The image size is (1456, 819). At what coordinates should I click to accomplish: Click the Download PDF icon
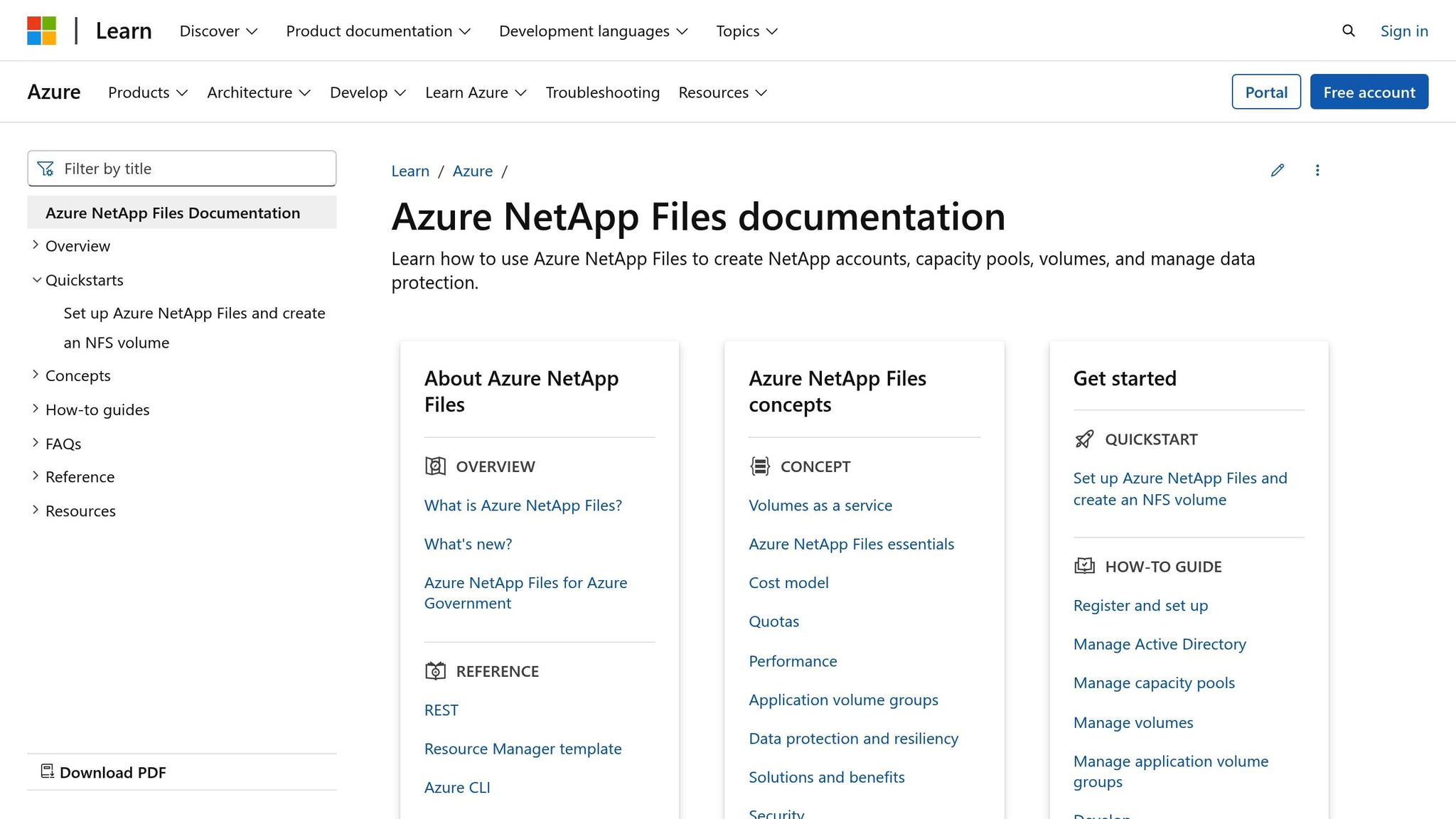[x=48, y=771]
